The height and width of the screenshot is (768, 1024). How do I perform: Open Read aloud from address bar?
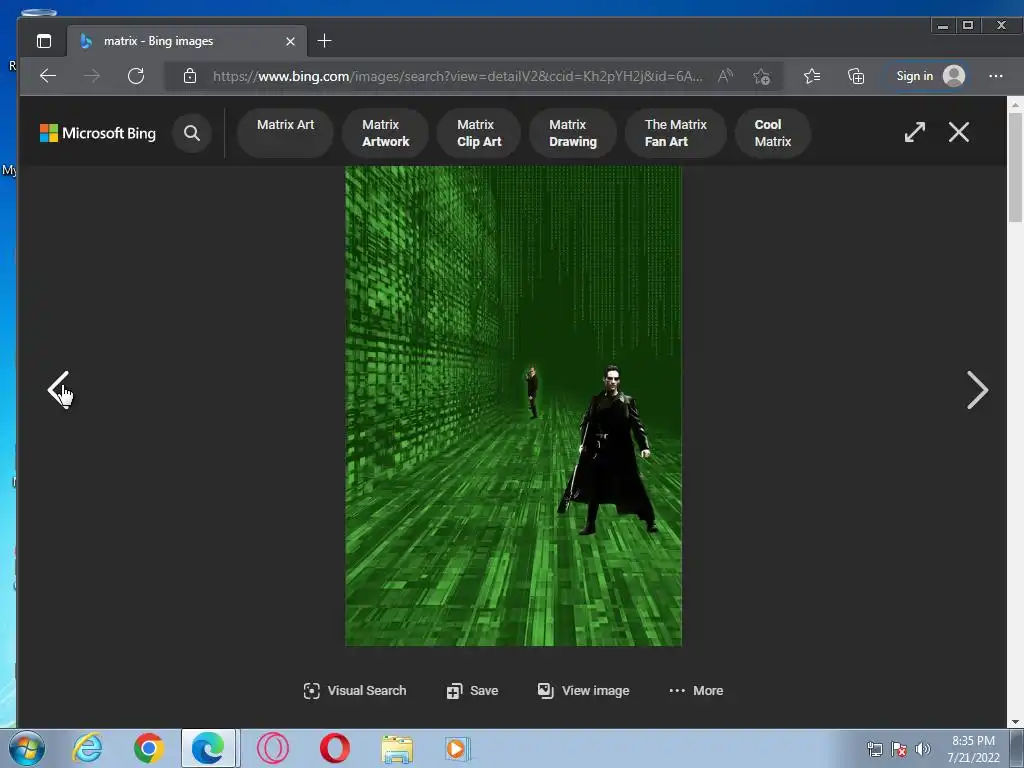coord(725,76)
